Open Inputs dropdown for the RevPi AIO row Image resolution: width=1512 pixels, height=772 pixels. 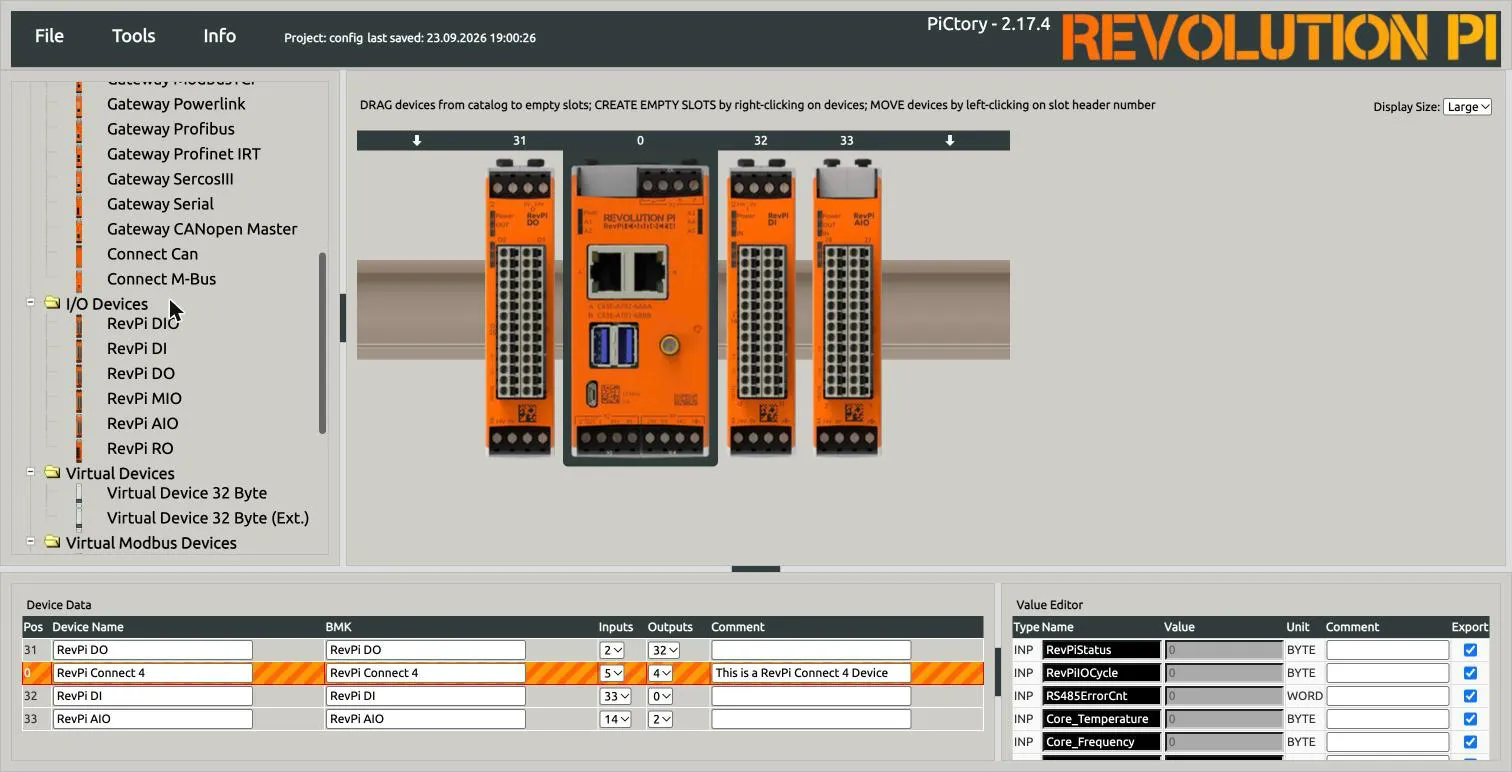coord(615,719)
